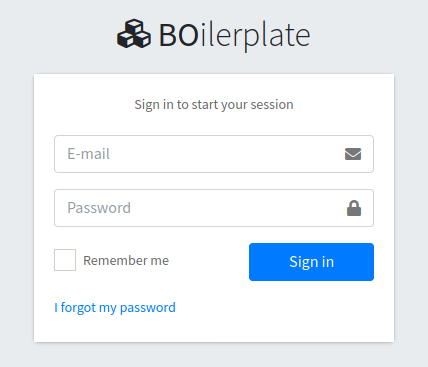The width and height of the screenshot is (428, 367).
Task: Submit the login form with Sign in
Action: [311, 262]
